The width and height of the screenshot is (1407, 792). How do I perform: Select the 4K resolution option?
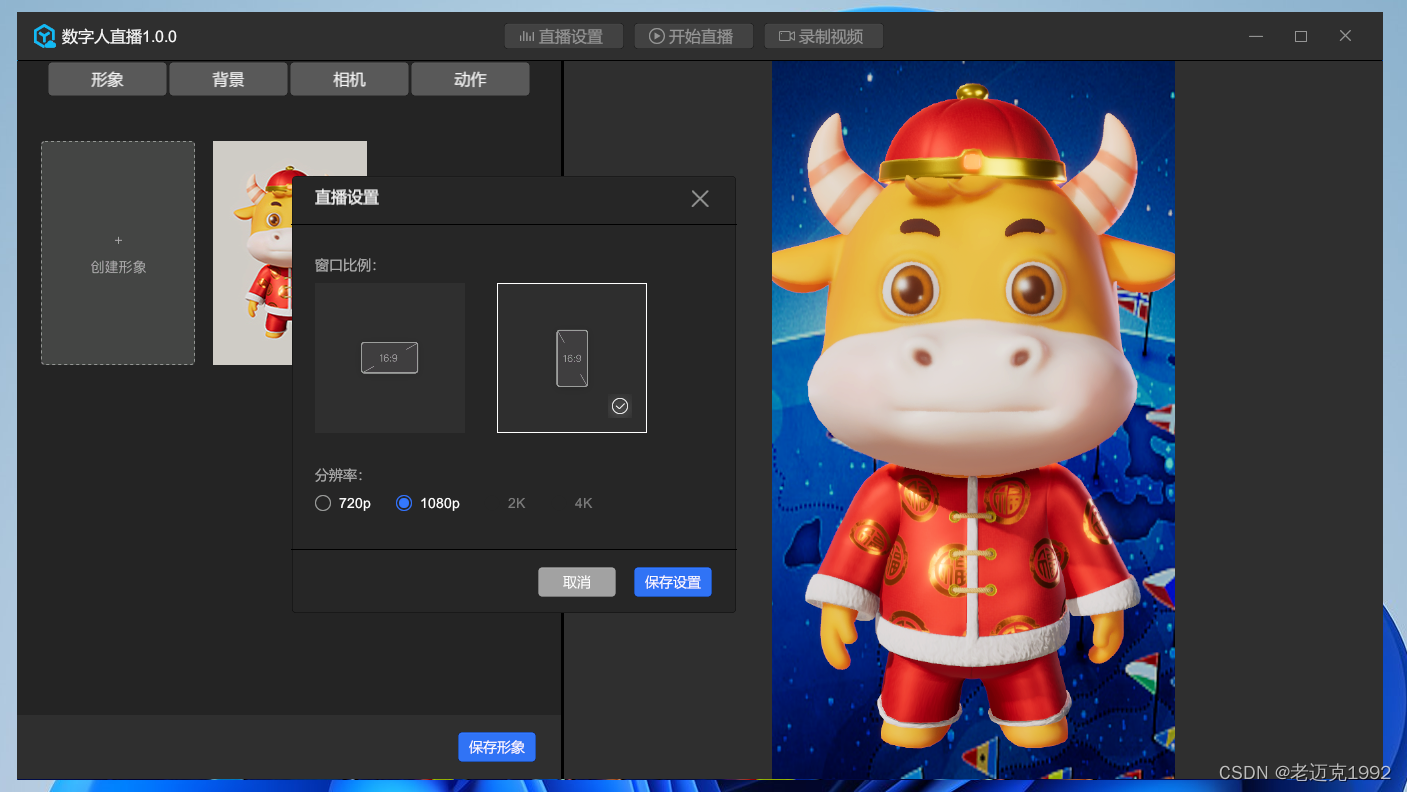[584, 503]
